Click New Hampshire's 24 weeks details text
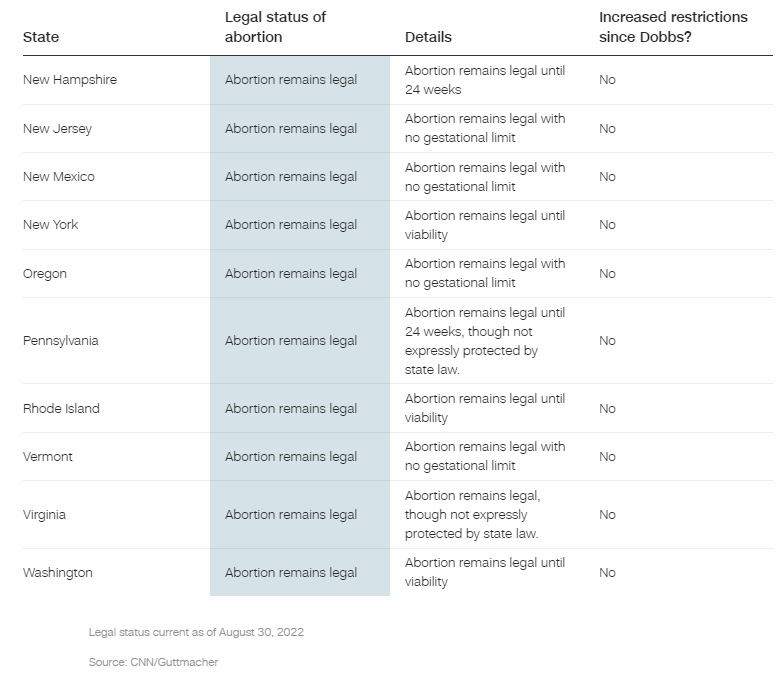The height and width of the screenshot is (681, 784). (485, 80)
